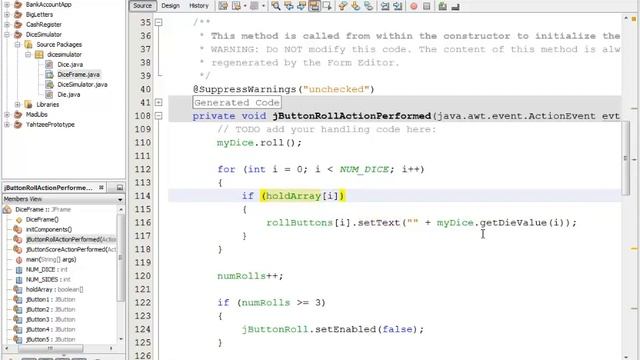Select DiceFrame.java in the project tree

point(78,74)
